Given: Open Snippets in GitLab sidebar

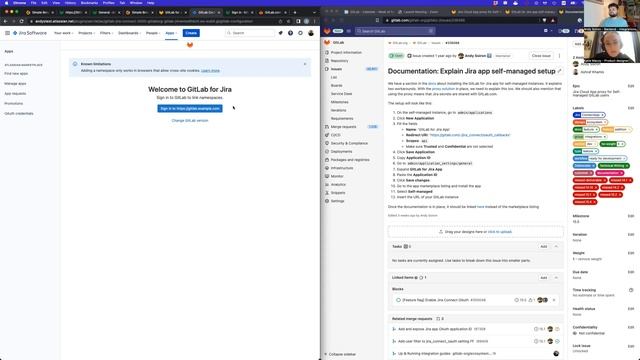Looking at the screenshot, I should point(338,193).
